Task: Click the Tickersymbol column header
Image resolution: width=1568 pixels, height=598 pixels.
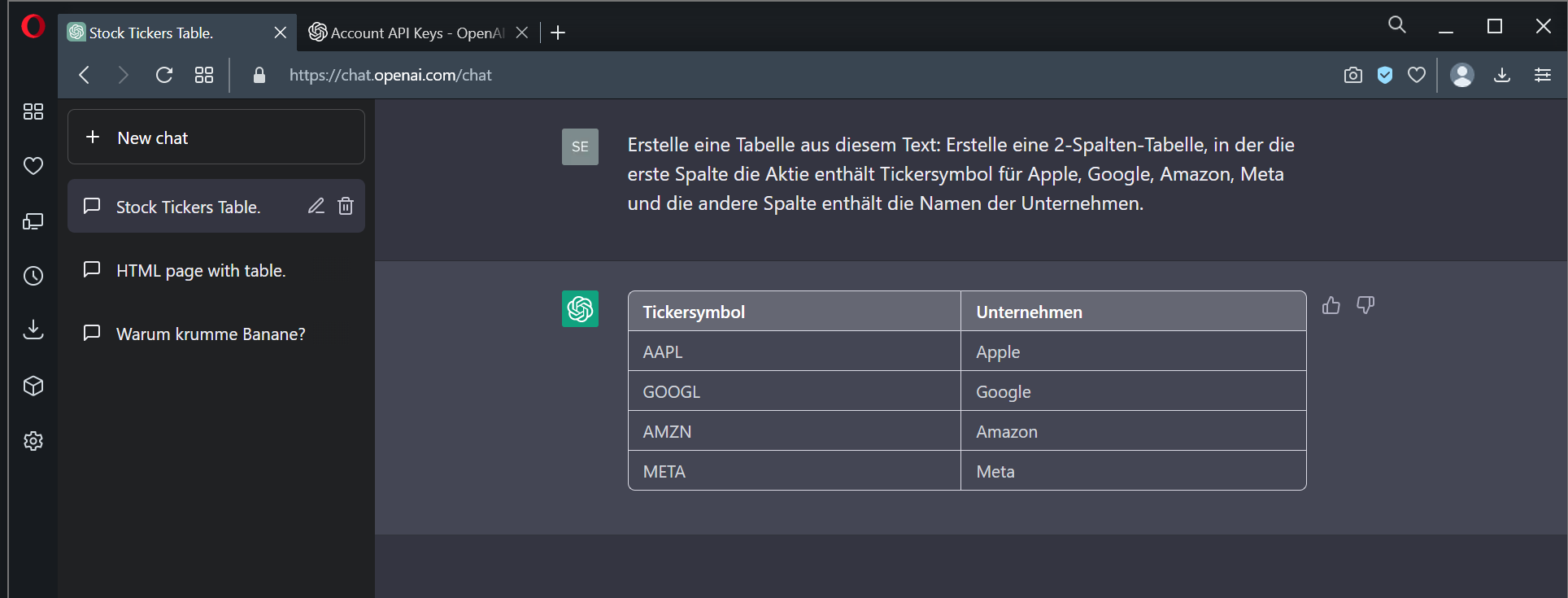Action: (x=795, y=312)
